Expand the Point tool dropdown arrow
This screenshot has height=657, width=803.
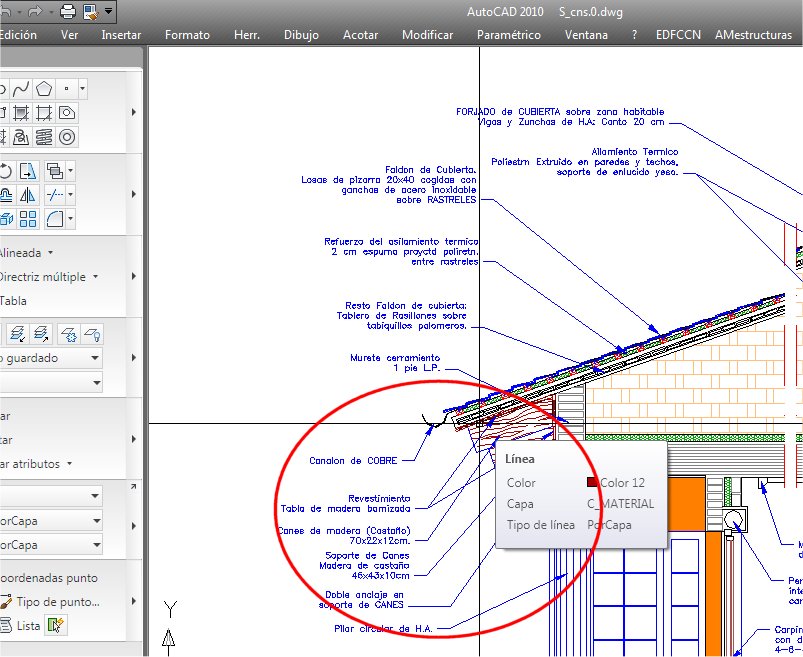(x=82, y=89)
